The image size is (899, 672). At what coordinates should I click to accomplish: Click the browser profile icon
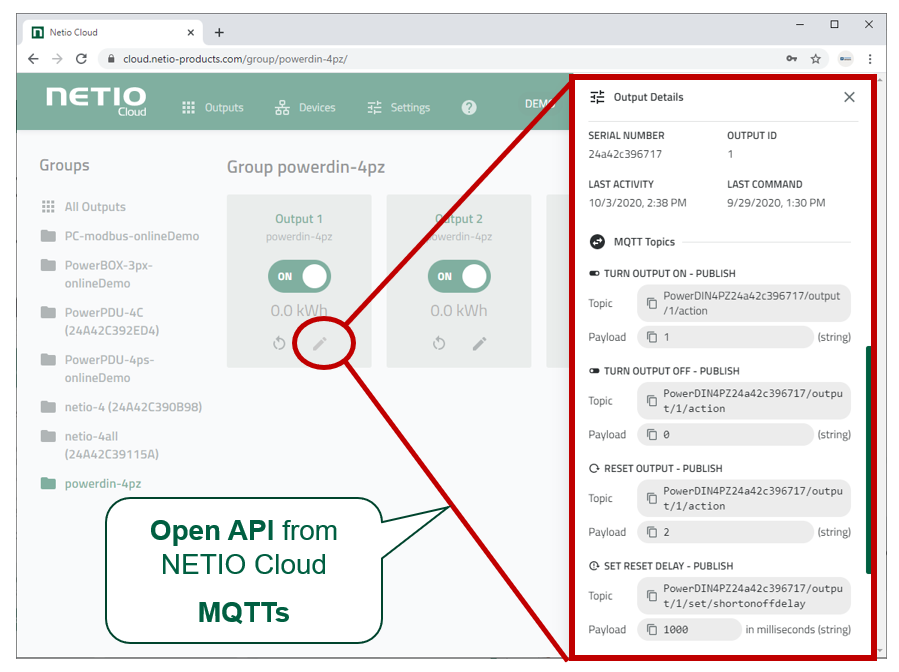click(x=846, y=58)
